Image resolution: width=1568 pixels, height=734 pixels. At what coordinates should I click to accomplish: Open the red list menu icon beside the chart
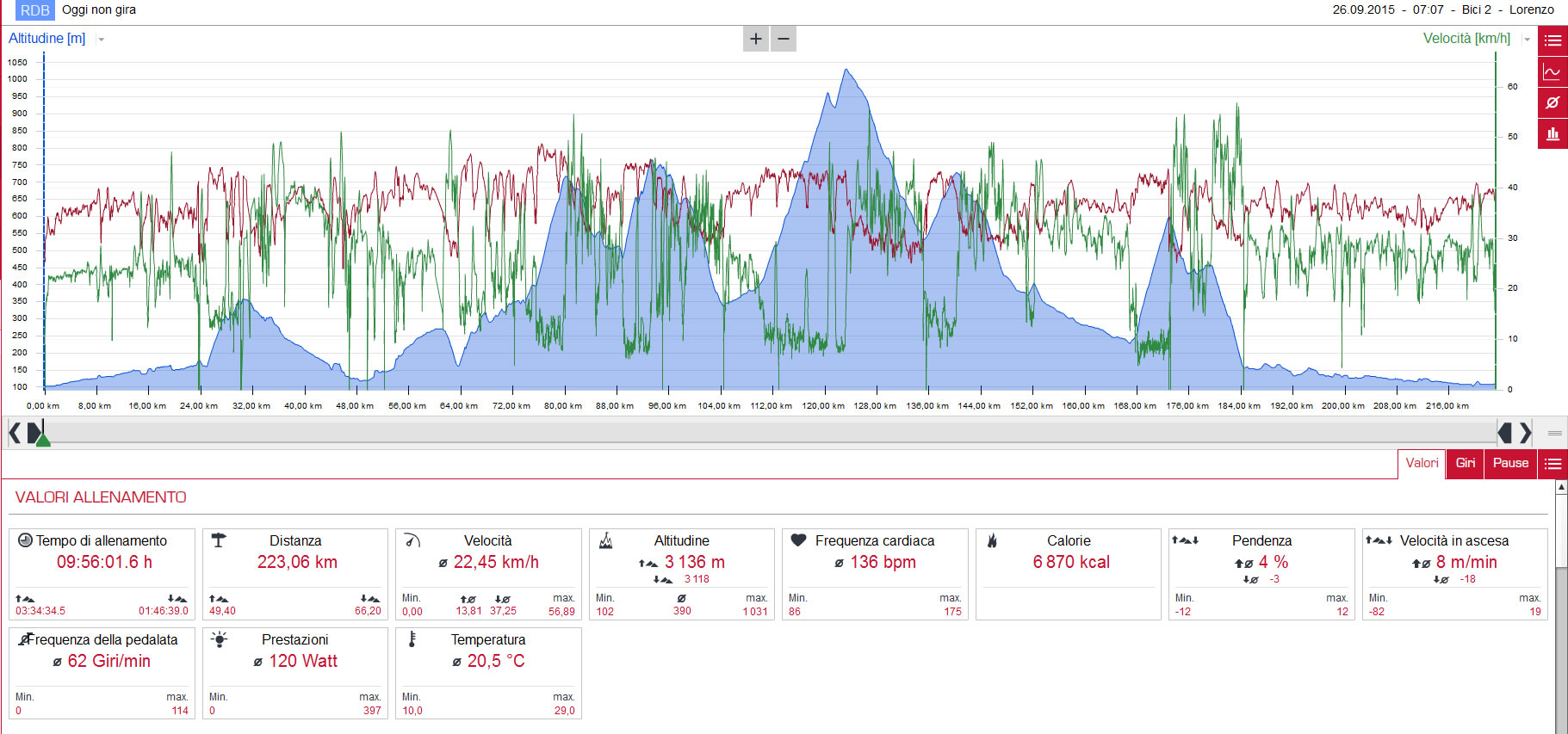pyautogui.click(x=1553, y=40)
